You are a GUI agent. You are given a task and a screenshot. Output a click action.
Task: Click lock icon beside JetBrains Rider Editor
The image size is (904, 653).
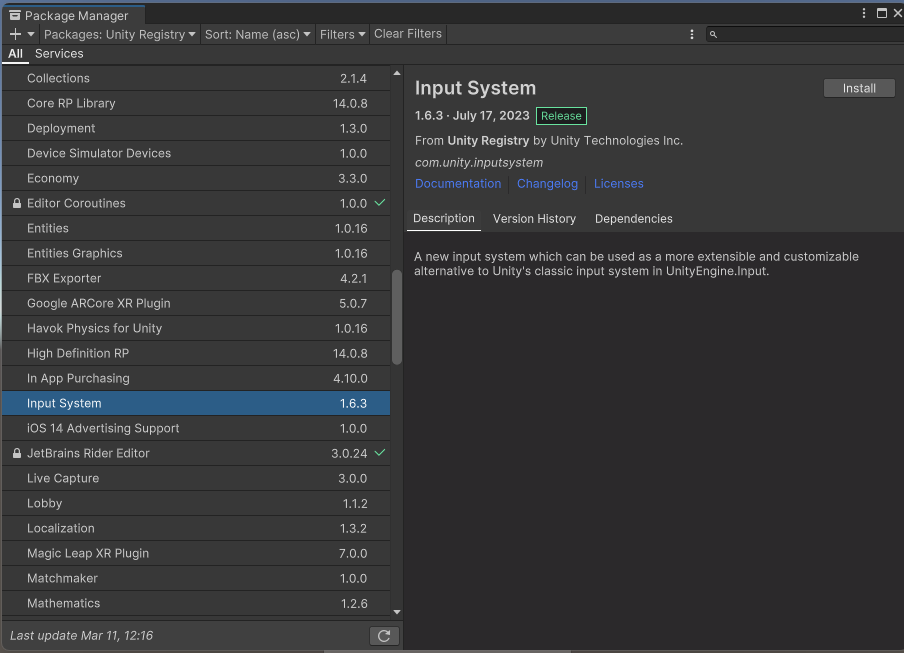coord(17,454)
